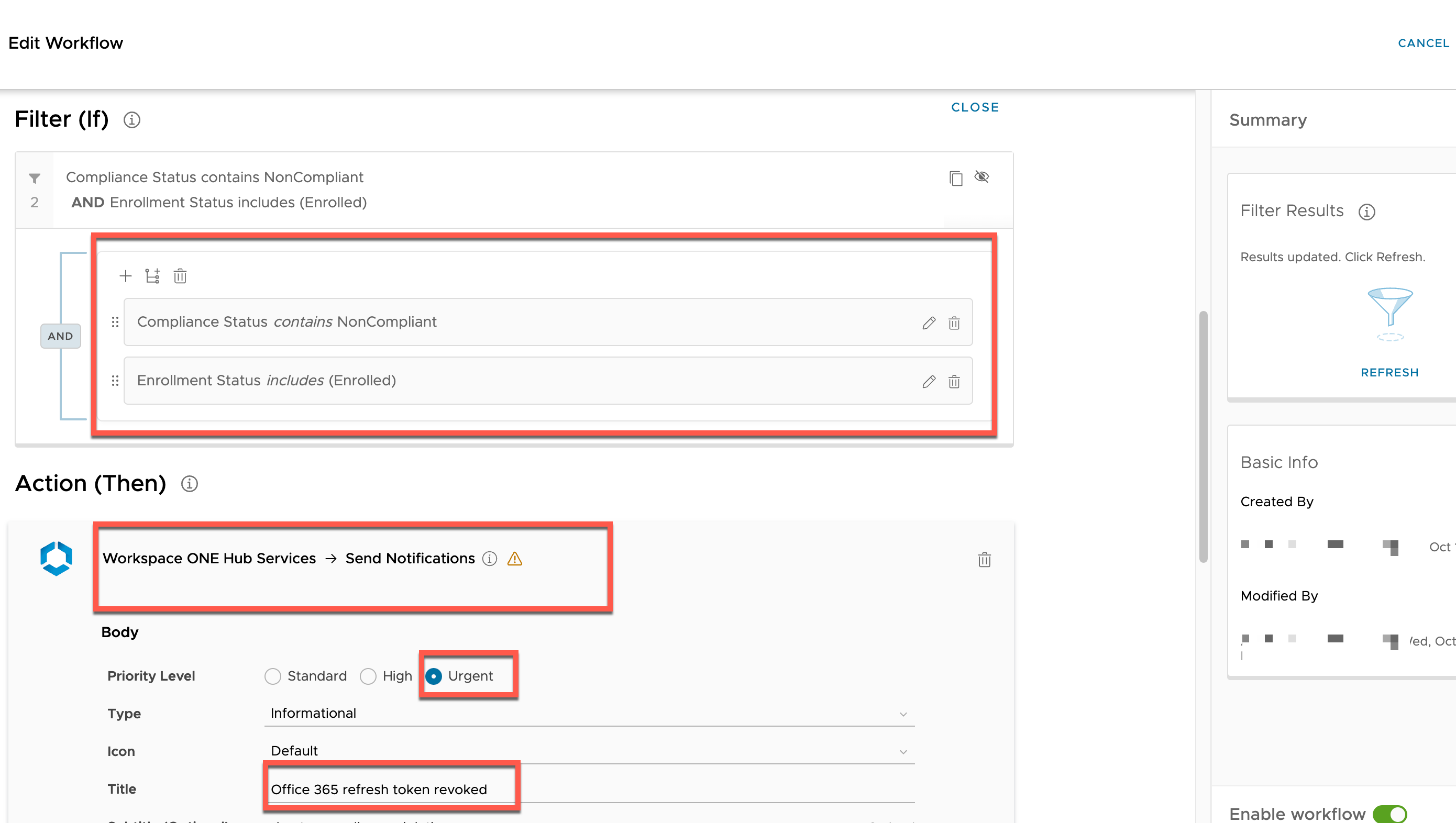Click CLOSE on the Filter section

click(975, 107)
